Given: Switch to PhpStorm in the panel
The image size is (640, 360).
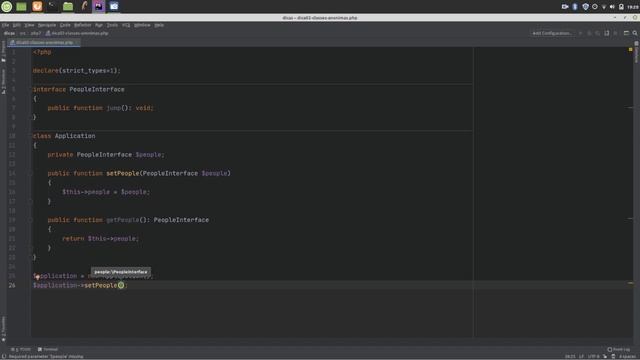Looking at the screenshot, I should coord(98,6).
